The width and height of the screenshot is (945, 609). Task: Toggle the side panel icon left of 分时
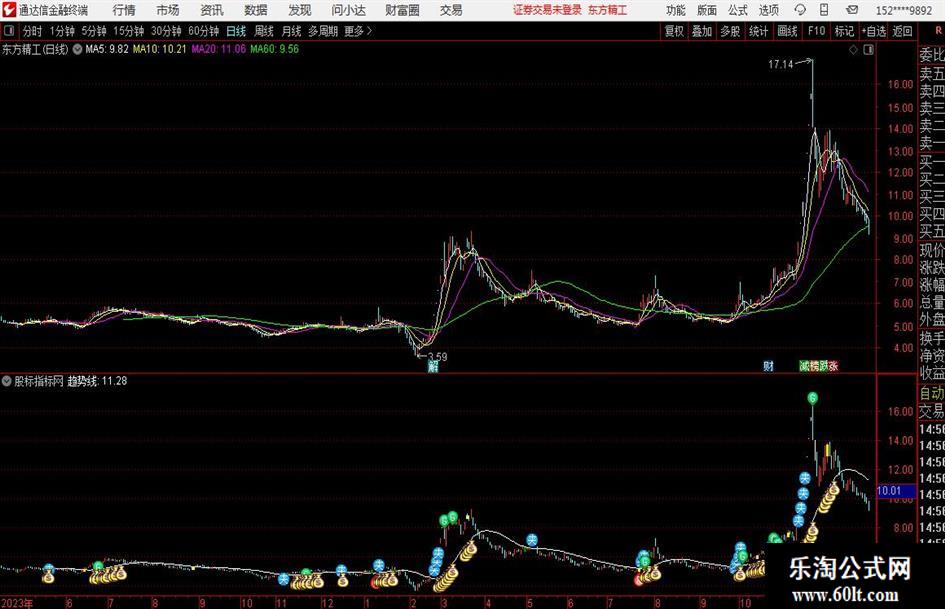click(x=9, y=30)
